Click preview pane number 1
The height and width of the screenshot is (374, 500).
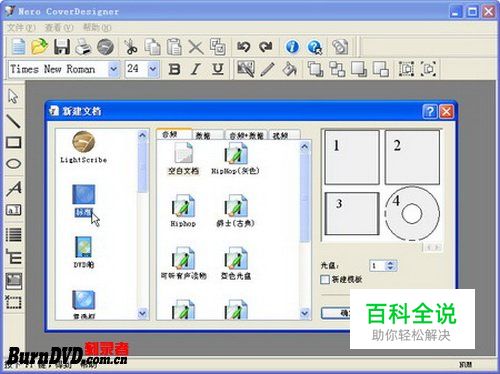(x=352, y=157)
